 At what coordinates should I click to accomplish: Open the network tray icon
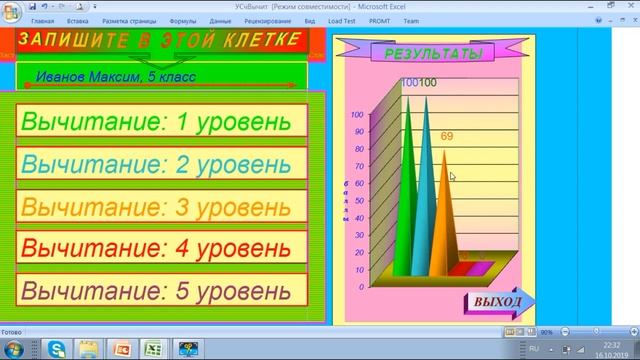(566, 349)
